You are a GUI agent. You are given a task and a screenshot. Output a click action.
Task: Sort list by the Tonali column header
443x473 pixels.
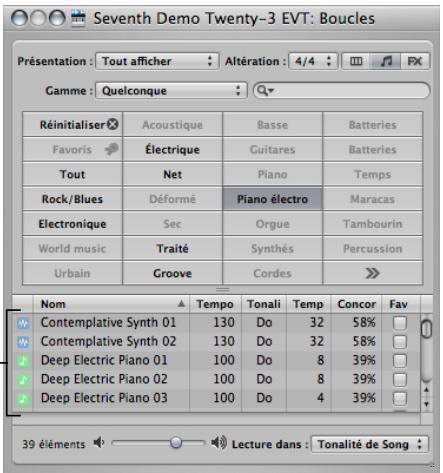click(264, 304)
